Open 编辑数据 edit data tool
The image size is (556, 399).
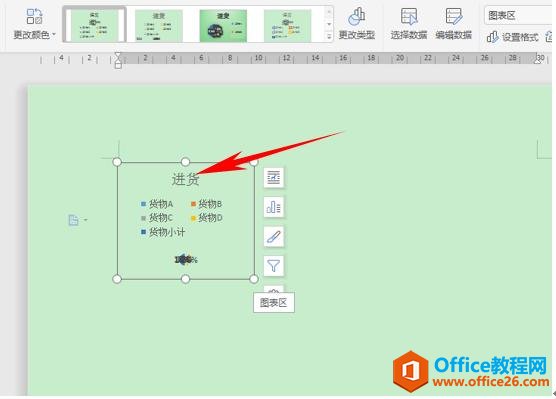point(454,24)
